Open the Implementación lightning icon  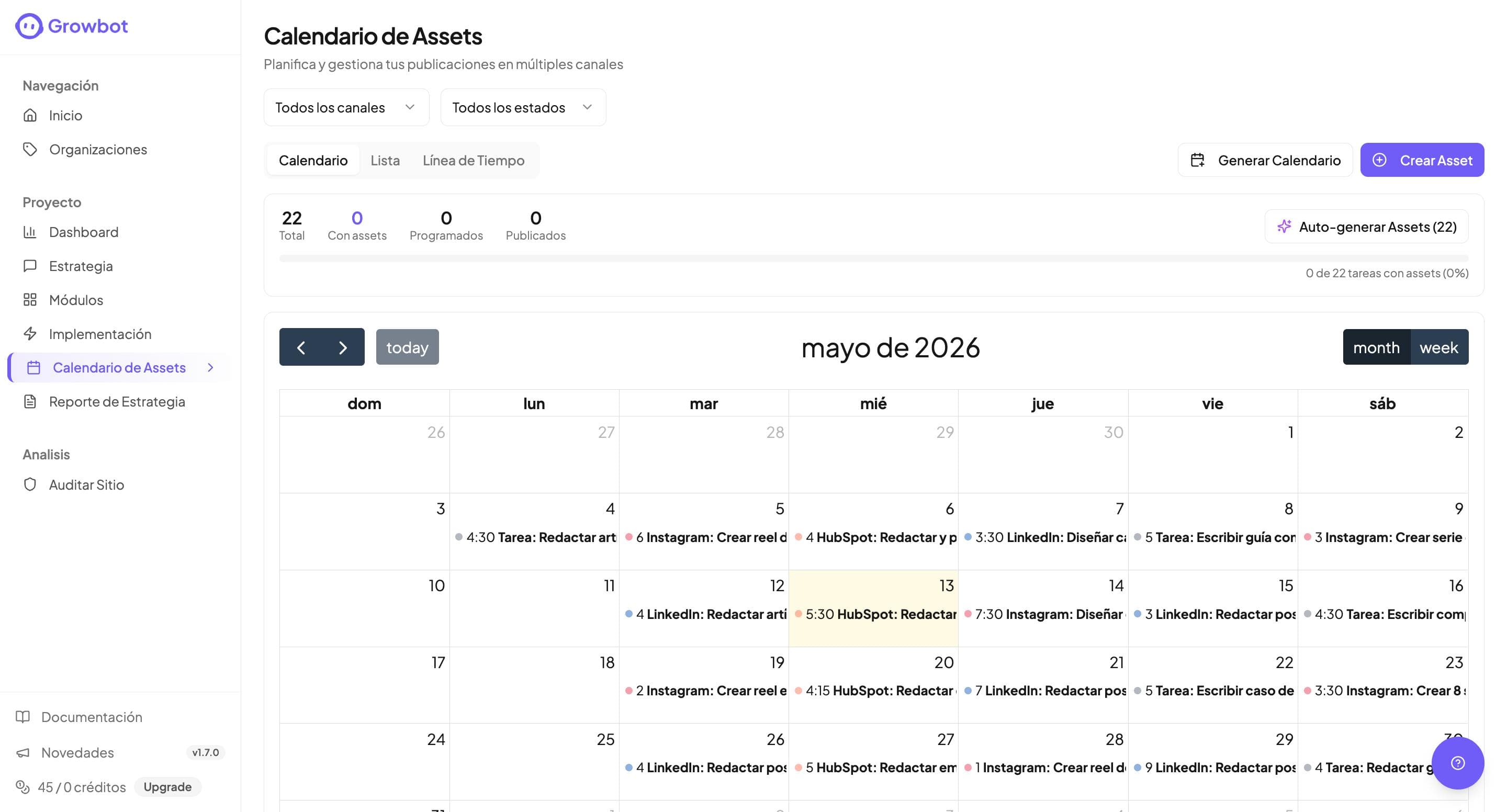coord(30,333)
